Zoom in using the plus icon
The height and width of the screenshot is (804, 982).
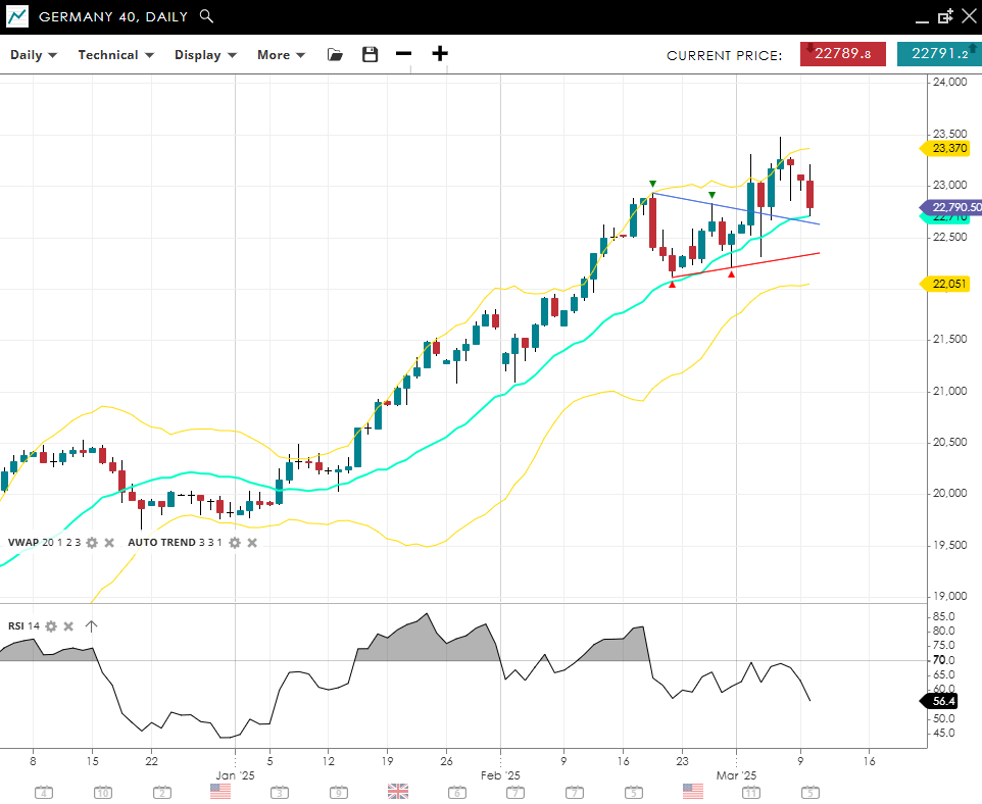tap(440, 54)
